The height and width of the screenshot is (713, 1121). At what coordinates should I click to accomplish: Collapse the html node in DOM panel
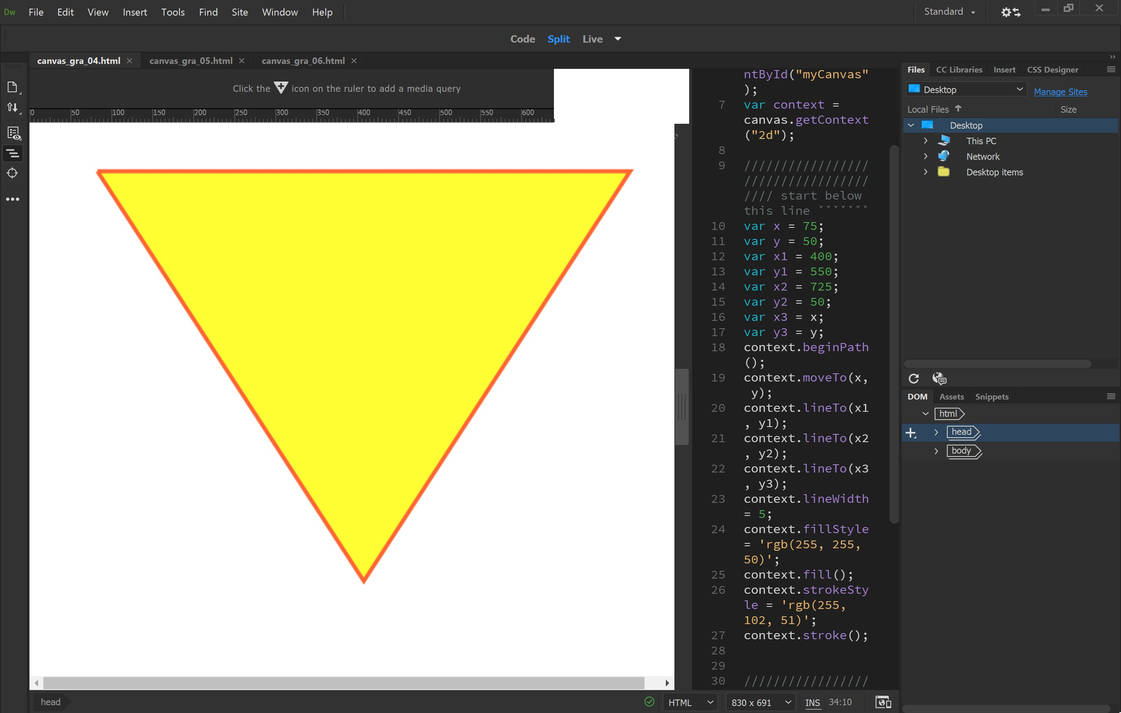[x=925, y=413]
